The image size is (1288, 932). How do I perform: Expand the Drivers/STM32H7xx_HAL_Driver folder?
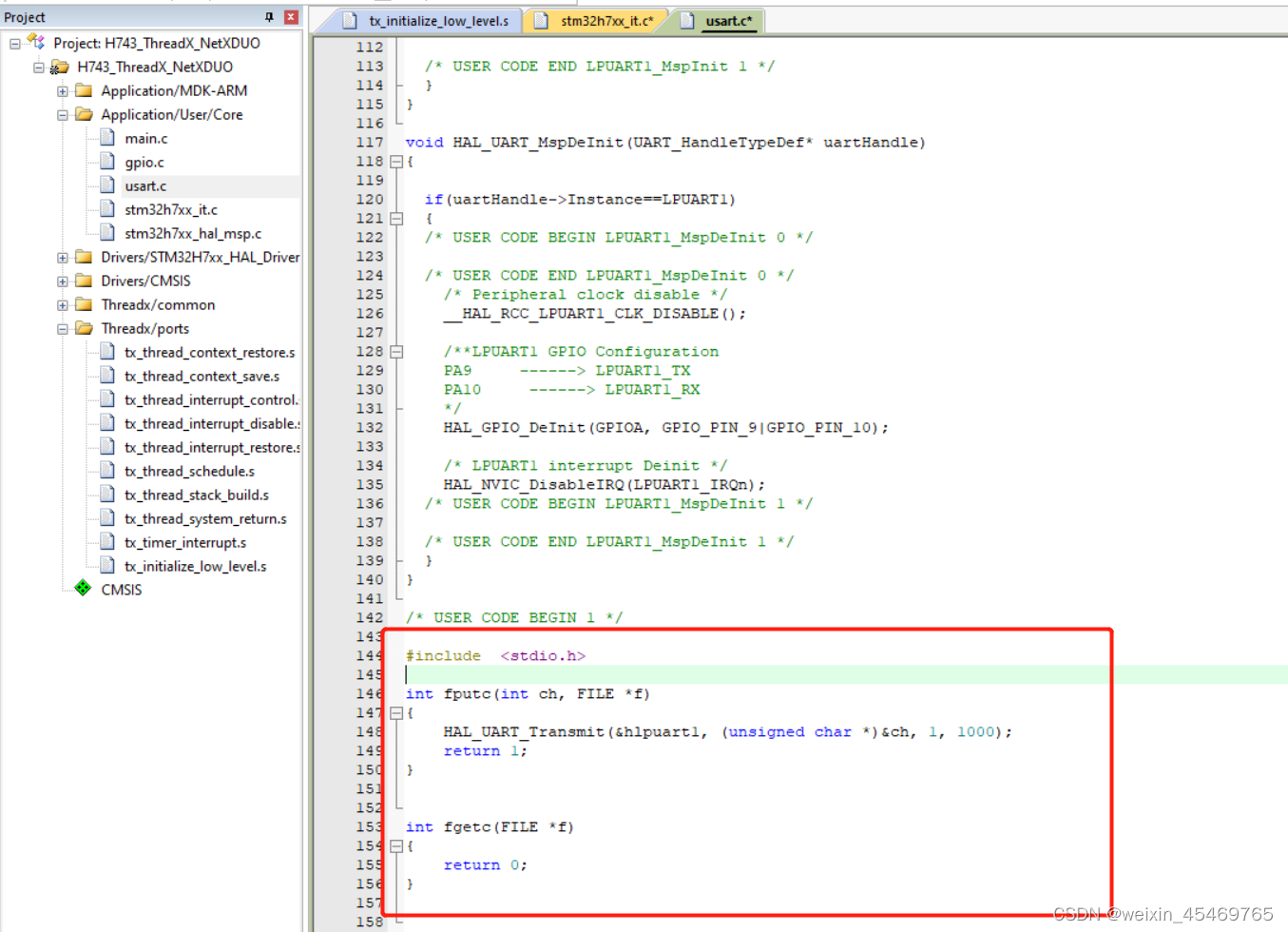[63, 258]
